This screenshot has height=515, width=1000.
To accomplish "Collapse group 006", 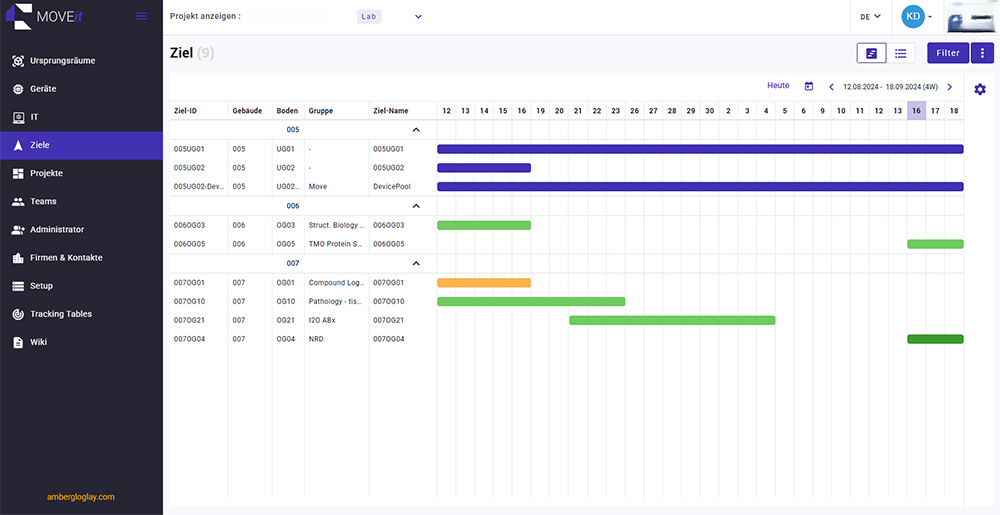I will (x=416, y=206).
